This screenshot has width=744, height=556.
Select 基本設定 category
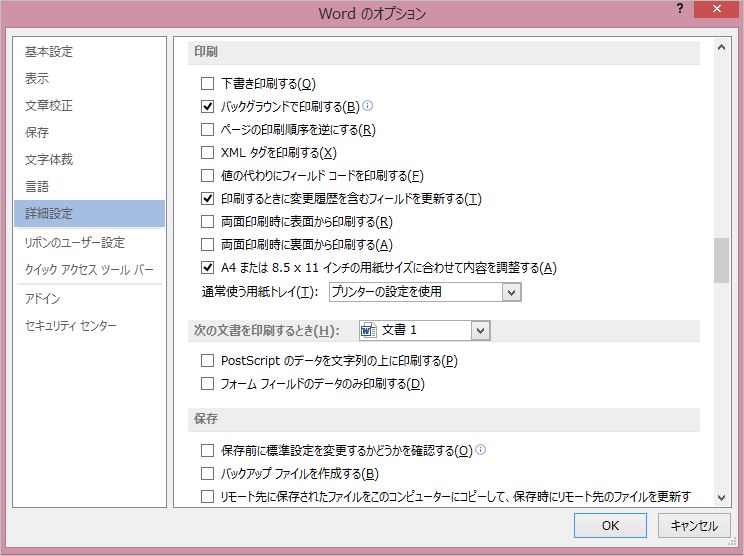click(89, 51)
